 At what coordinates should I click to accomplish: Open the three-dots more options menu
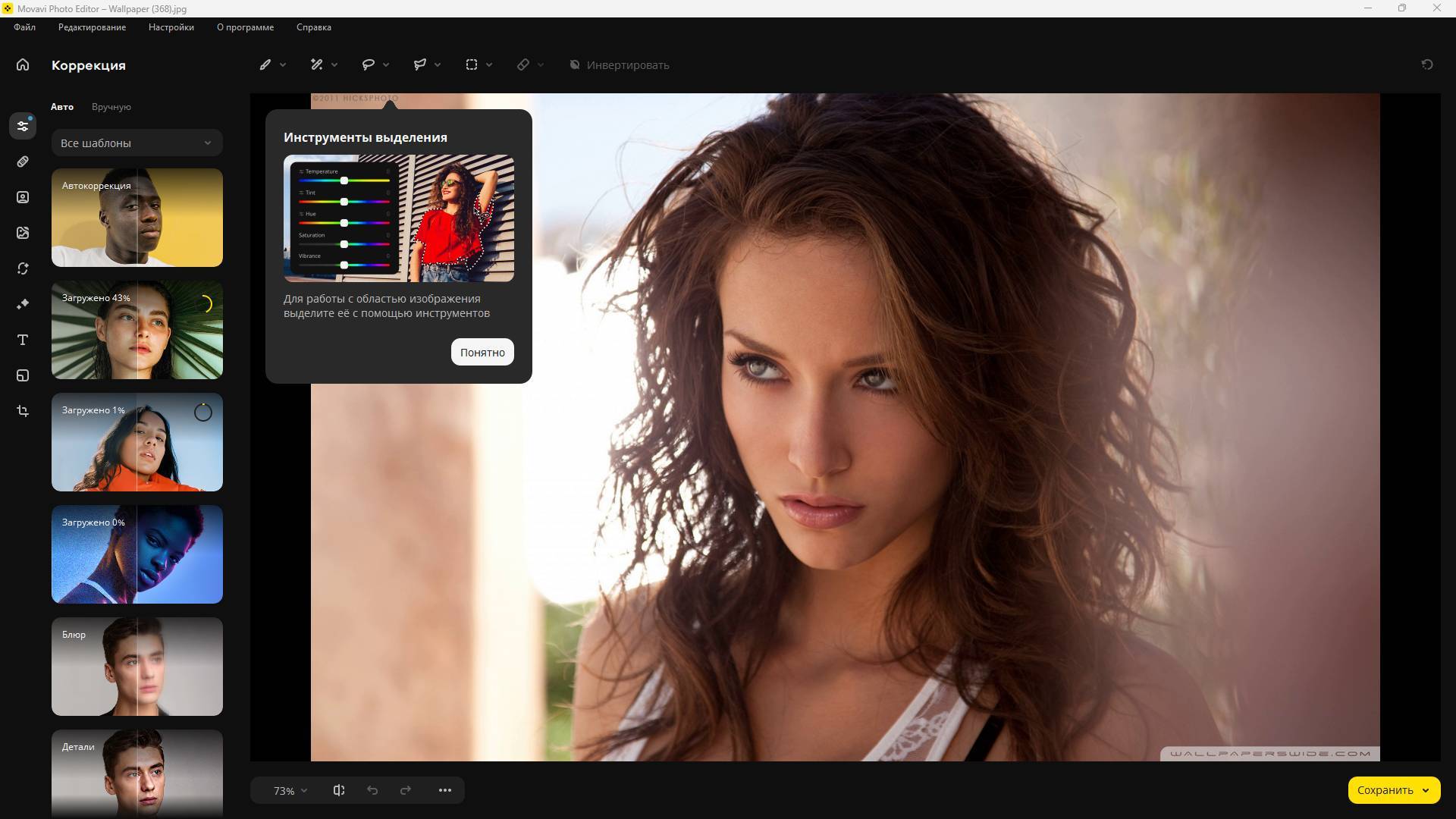[445, 790]
